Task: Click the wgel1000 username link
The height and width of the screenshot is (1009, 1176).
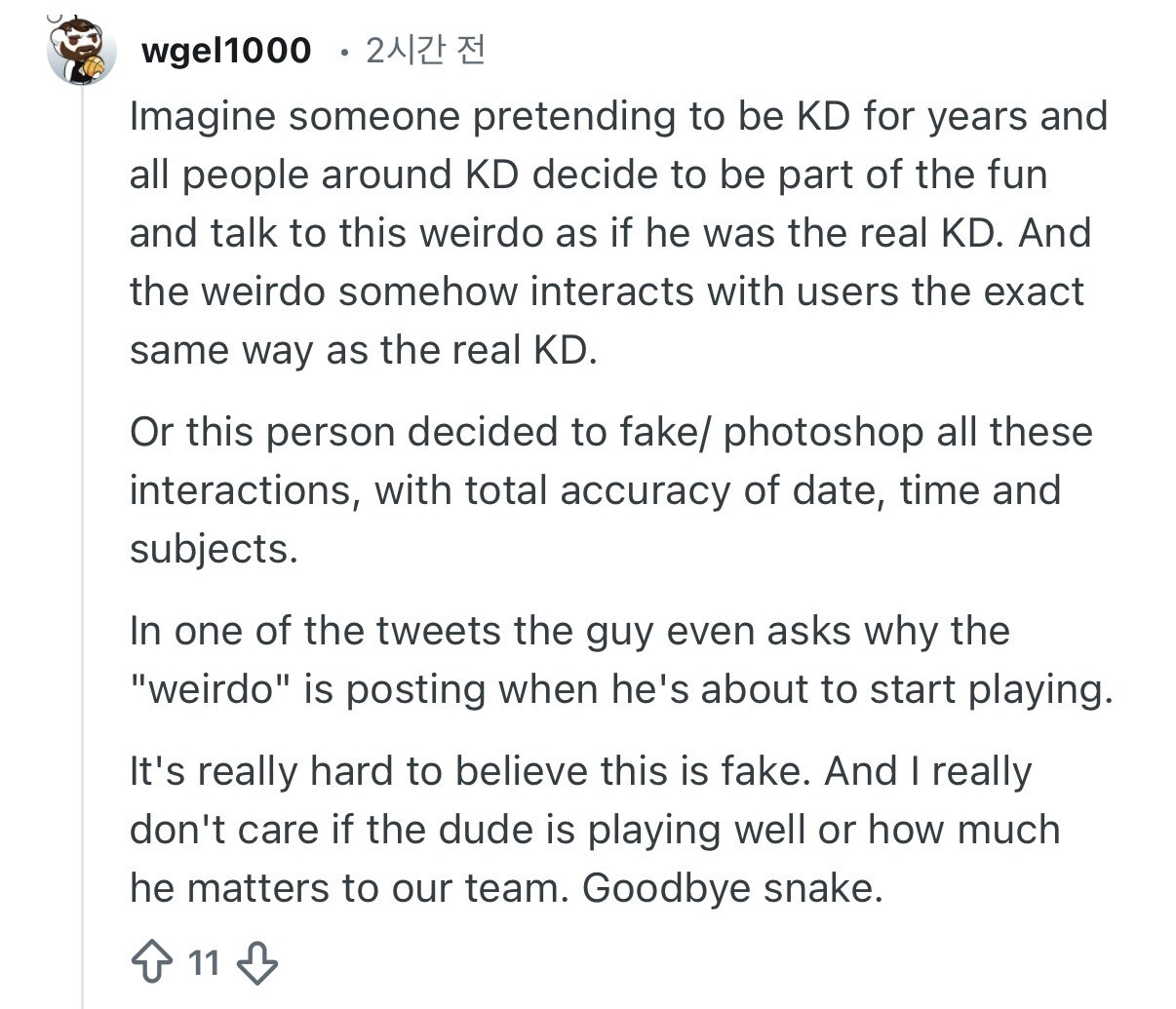Action: 226,50
